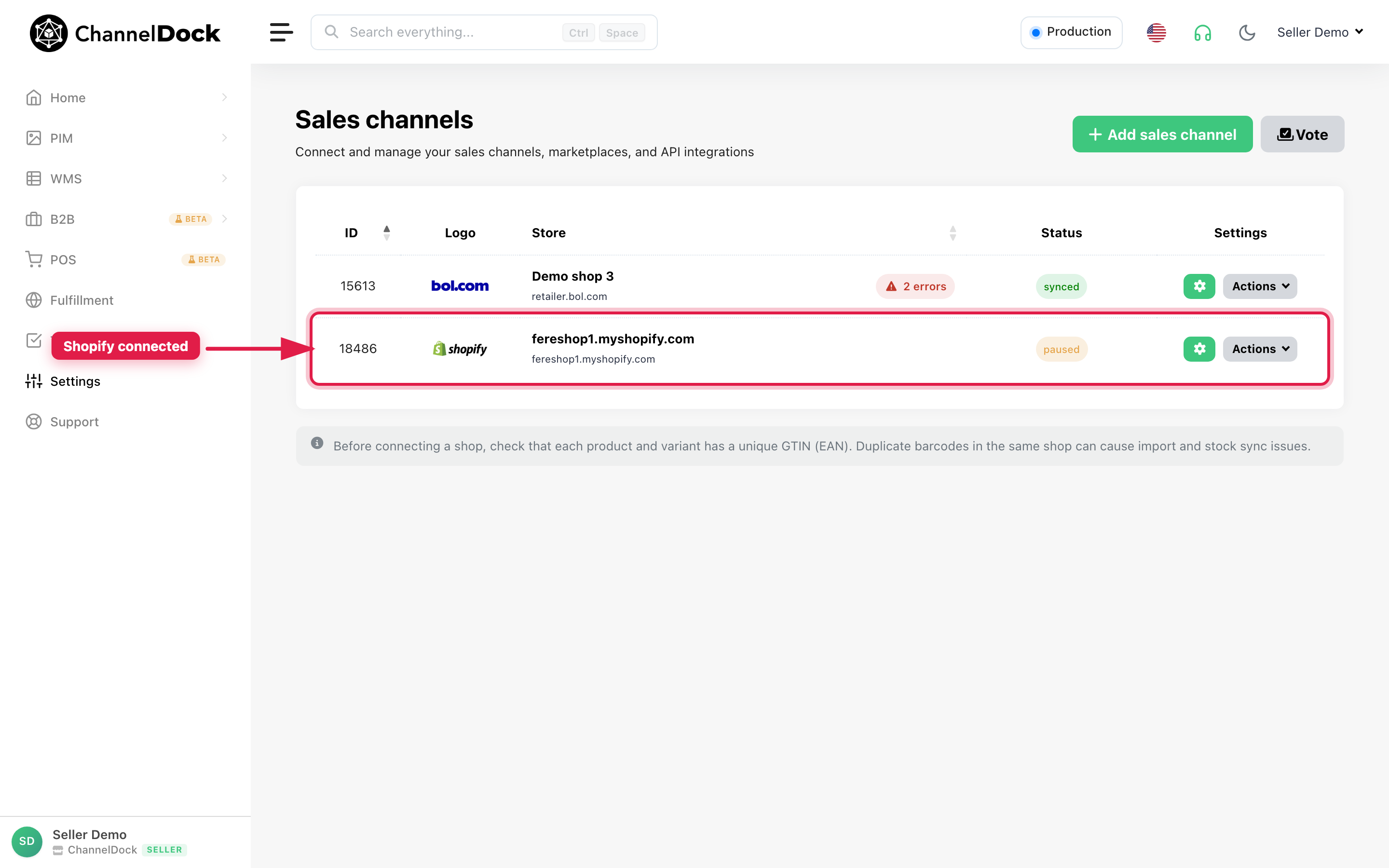The height and width of the screenshot is (868, 1389).
Task: Sort table by ID column
Action: (x=386, y=232)
